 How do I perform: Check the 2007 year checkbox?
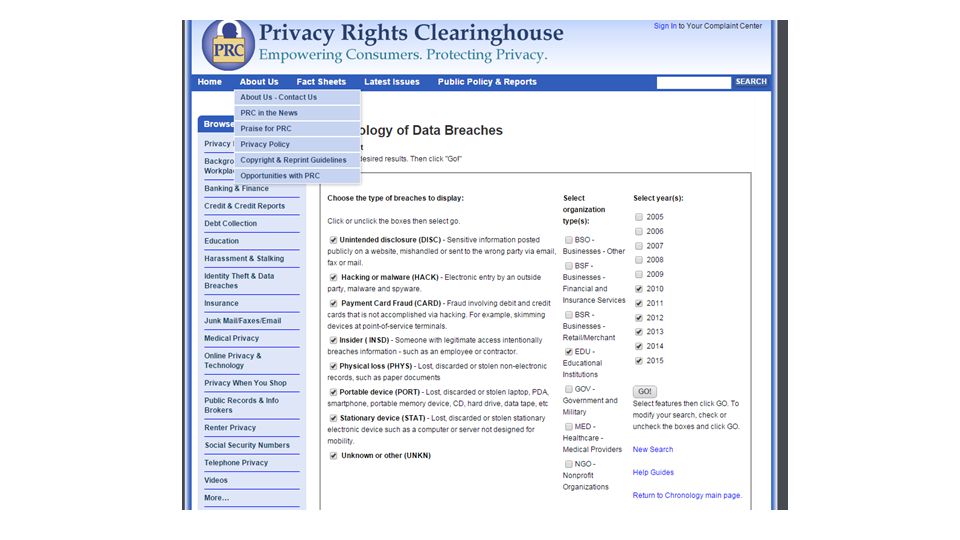click(x=639, y=246)
